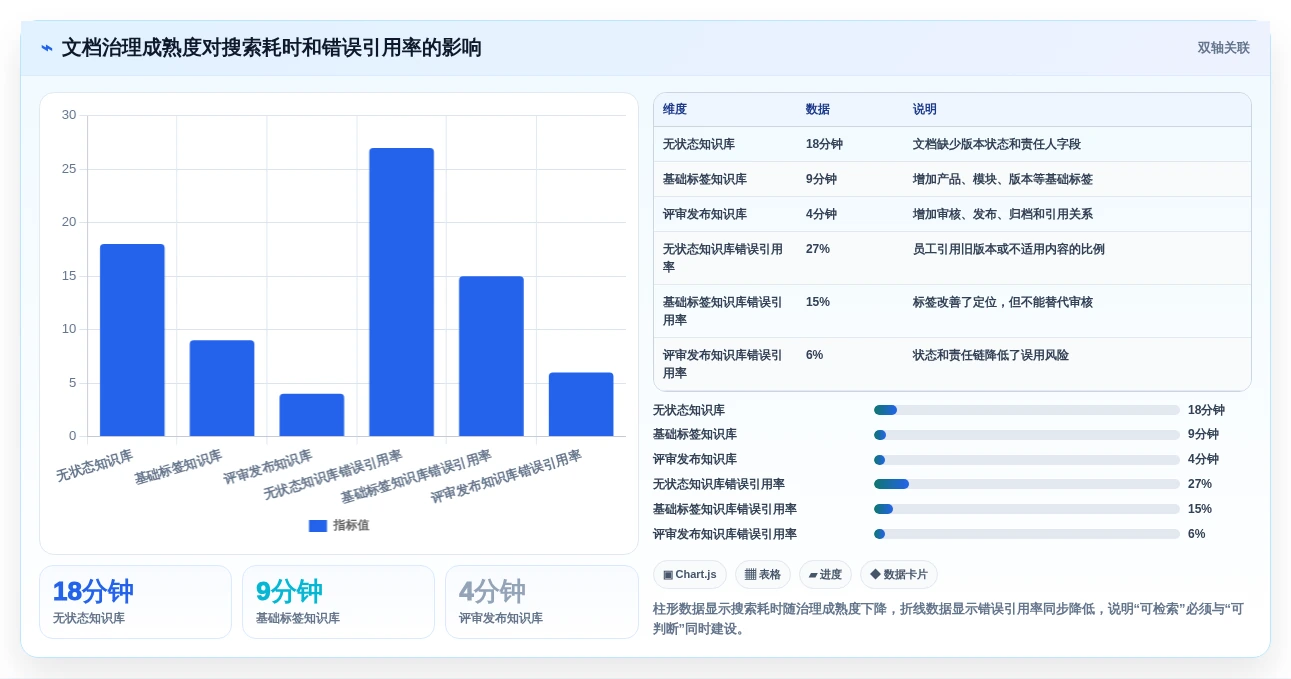Click the 27% value beside progress bar
This screenshot has height=679, width=1291.
1200,484
